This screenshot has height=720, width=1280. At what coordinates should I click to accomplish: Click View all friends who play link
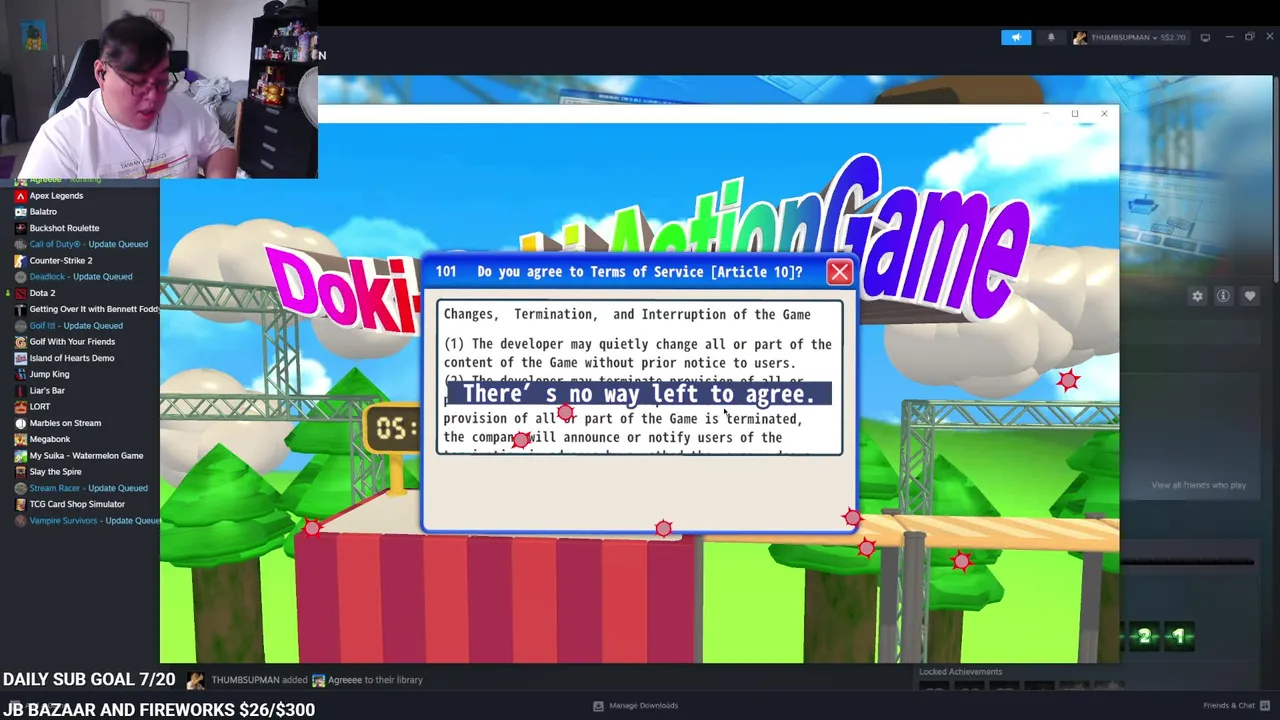point(1198,485)
